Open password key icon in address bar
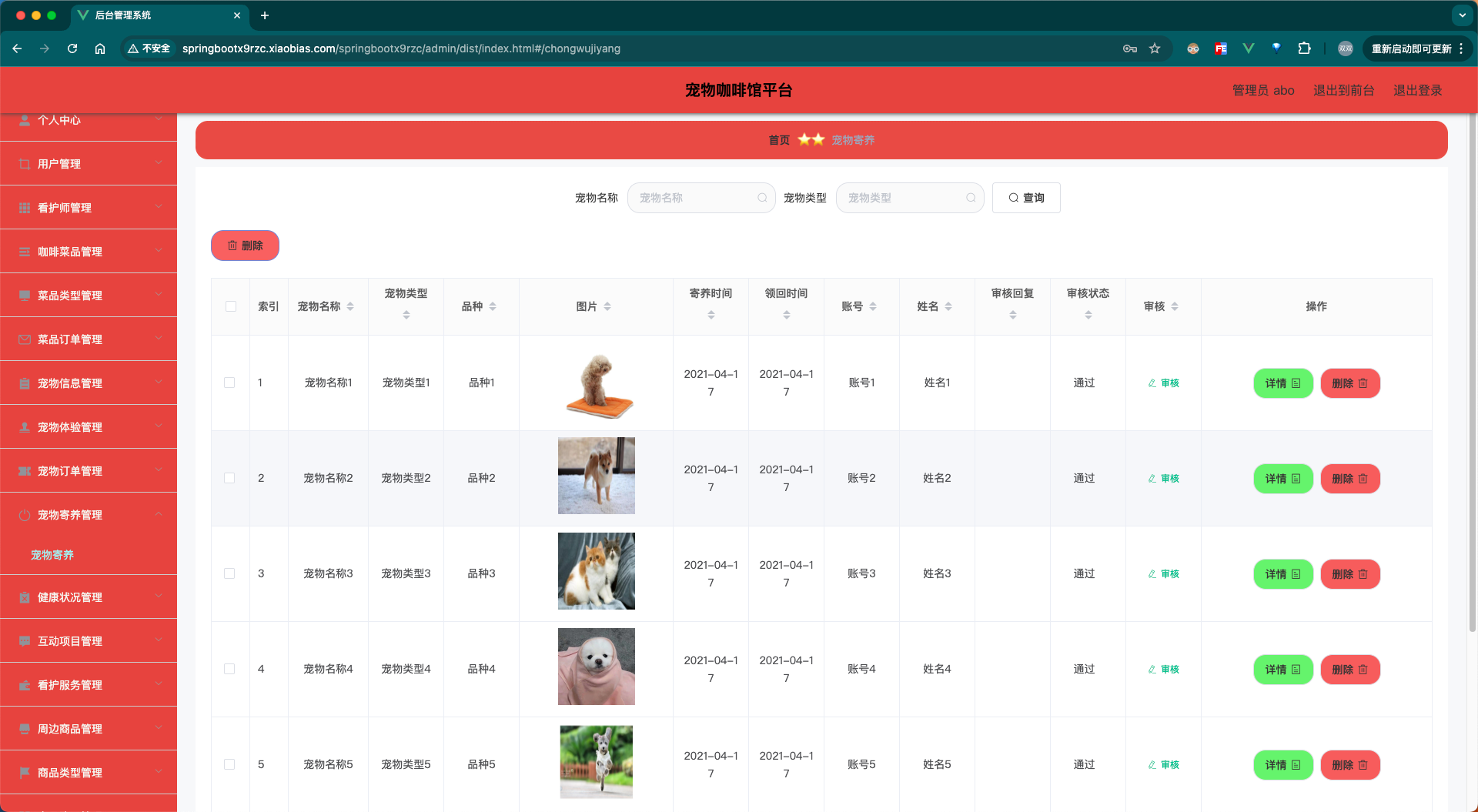Screen dimensions: 1478x812 coord(1130,48)
